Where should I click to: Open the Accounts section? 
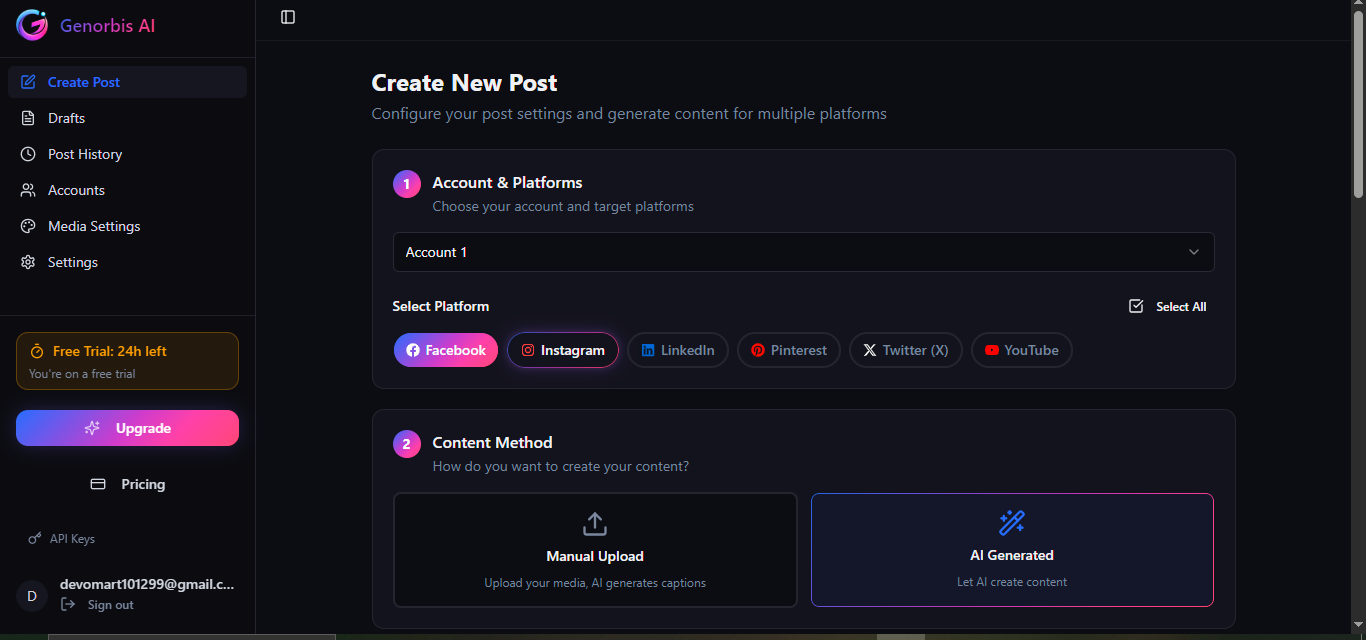click(75, 189)
